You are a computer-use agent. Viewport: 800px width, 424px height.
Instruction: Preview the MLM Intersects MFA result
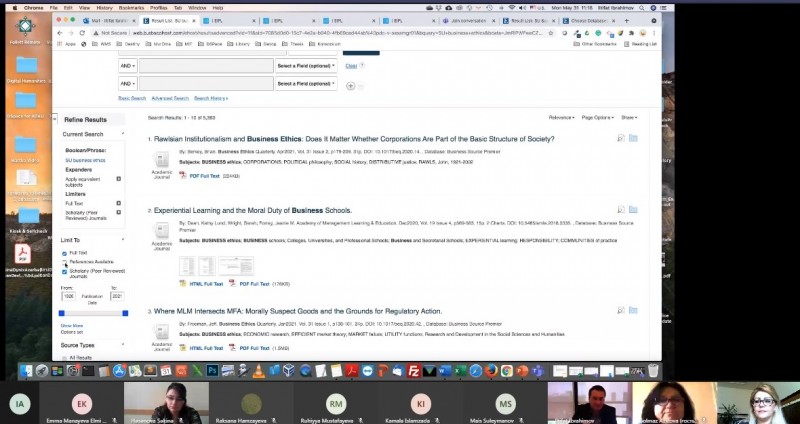(x=621, y=310)
